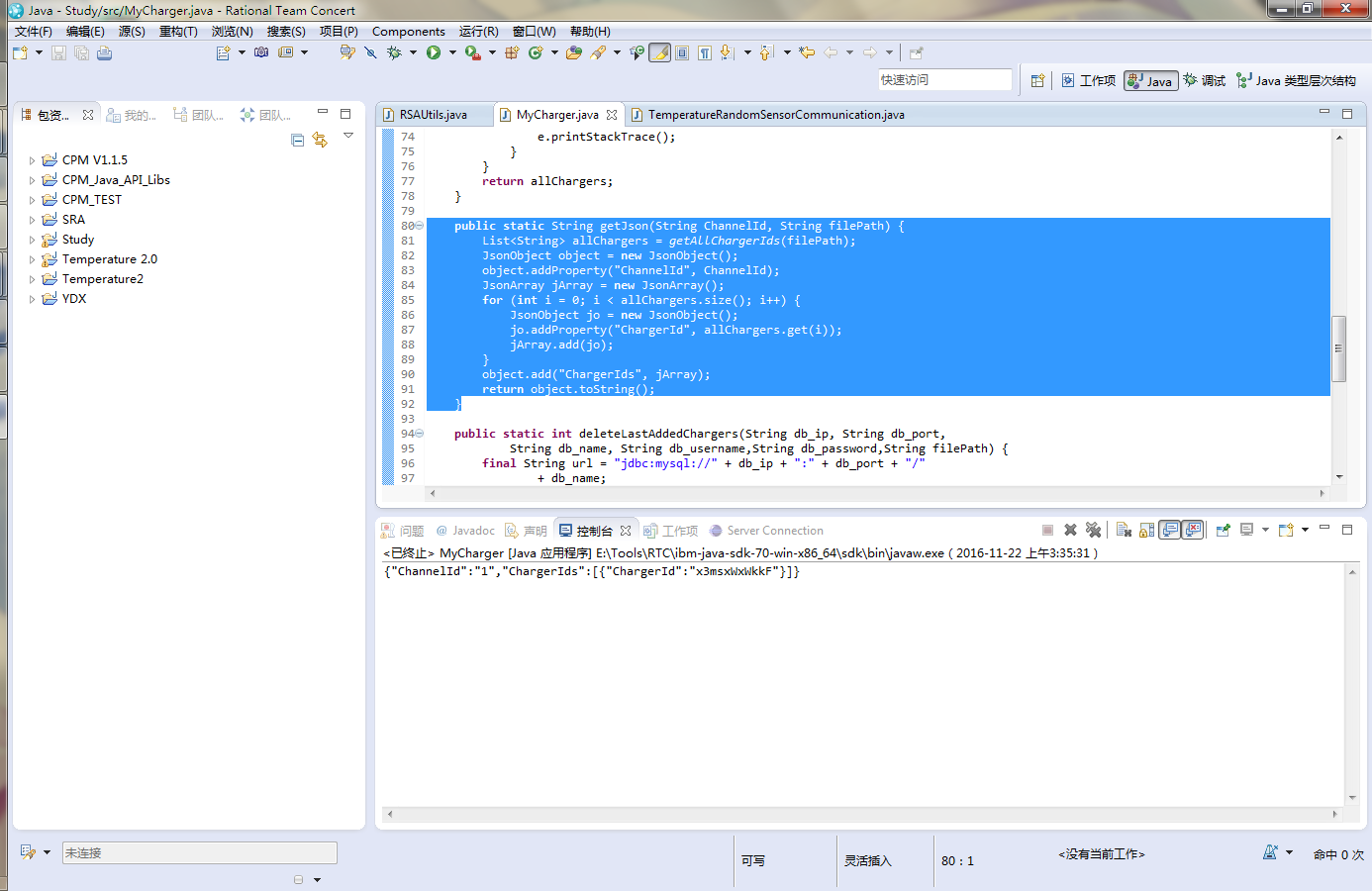The height and width of the screenshot is (891, 1372).
Task: Close the MyCharger.java tab
Action: click(612, 115)
